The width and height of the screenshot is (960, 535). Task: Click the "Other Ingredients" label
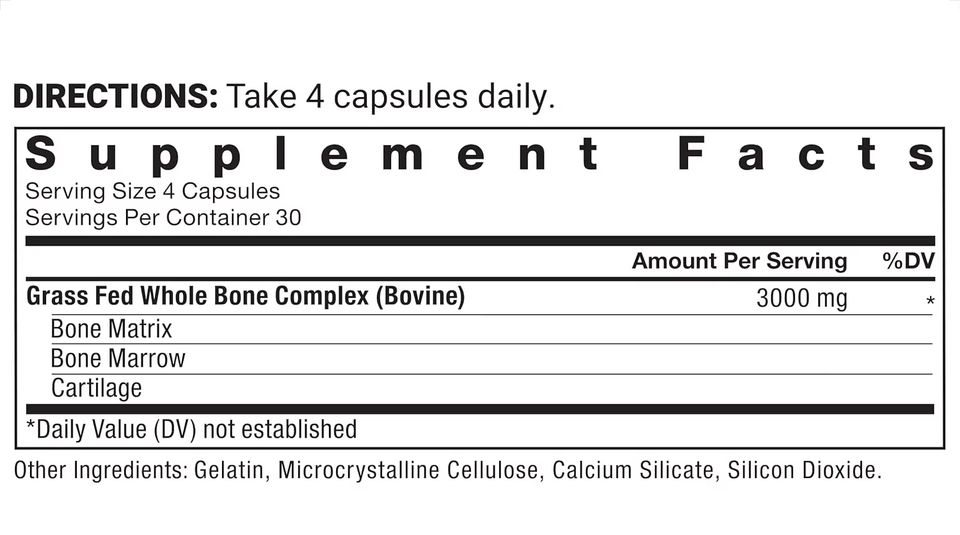pos(99,470)
